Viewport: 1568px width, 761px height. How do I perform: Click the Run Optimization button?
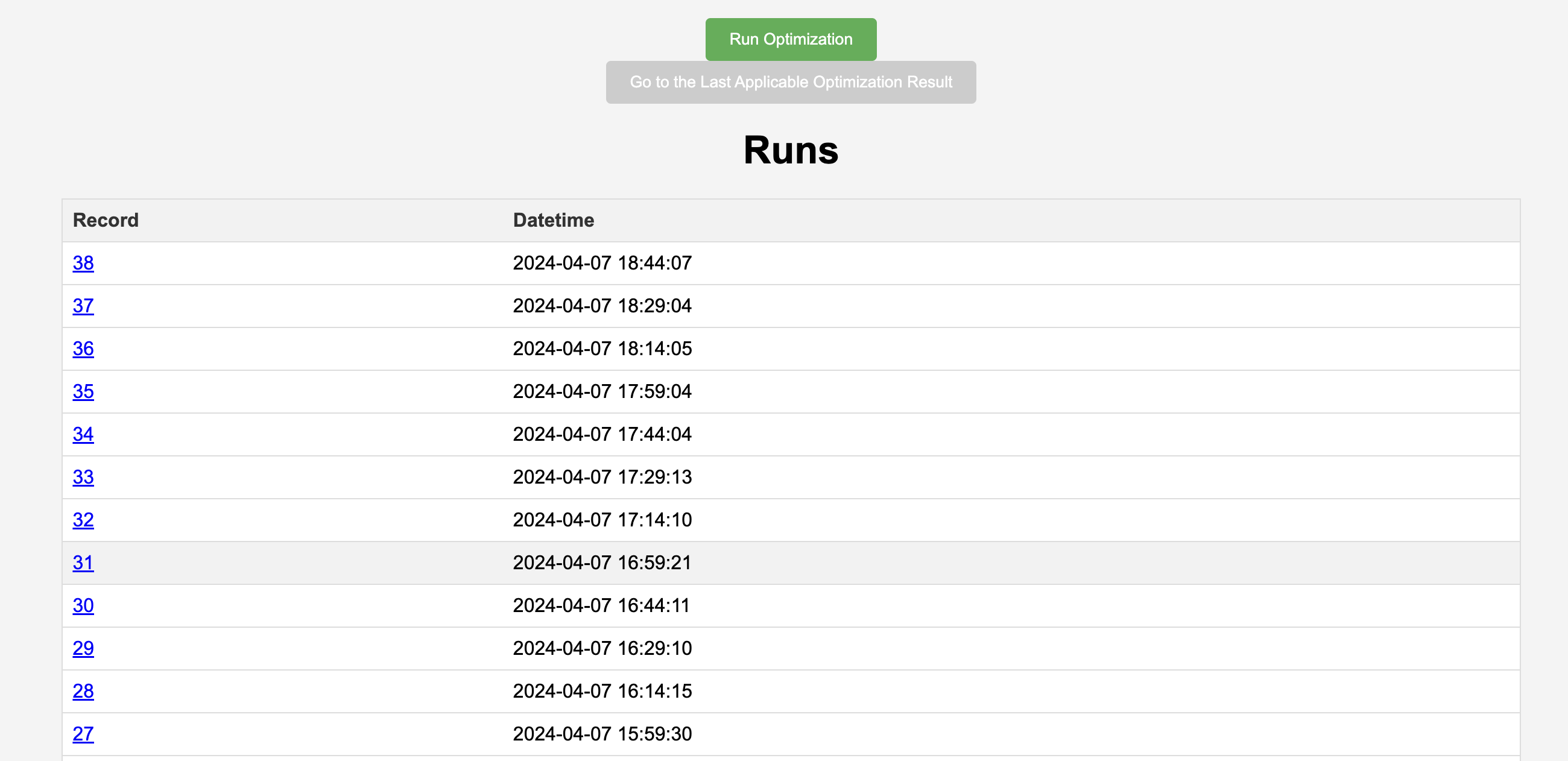coord(791,40)
